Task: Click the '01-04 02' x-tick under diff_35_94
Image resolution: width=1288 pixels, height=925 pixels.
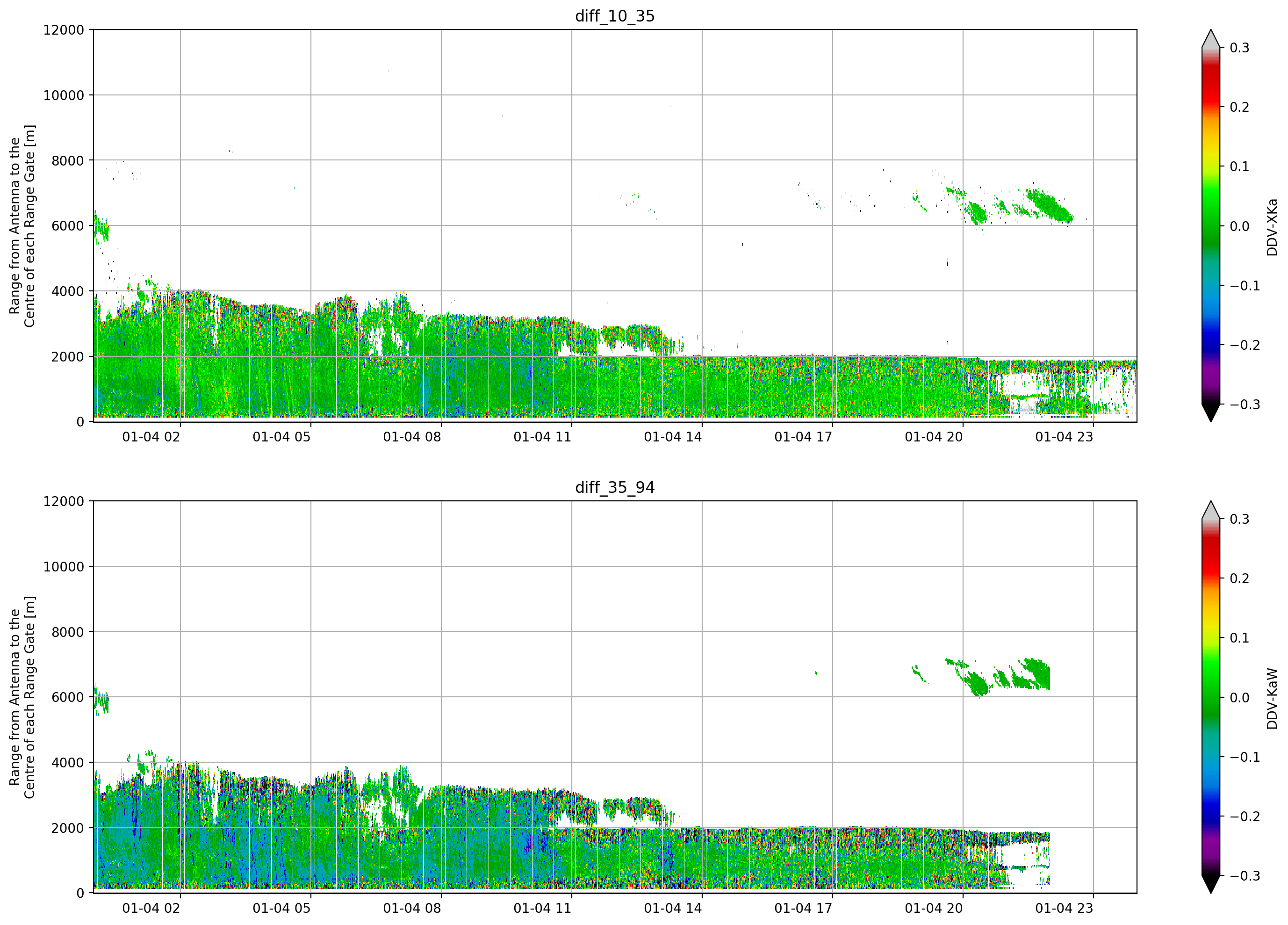Action: click(151, 909)
